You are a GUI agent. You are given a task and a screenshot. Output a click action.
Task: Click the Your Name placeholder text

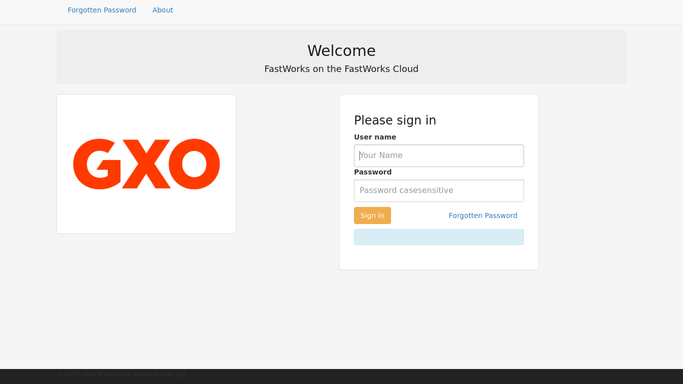coord(381,155)
